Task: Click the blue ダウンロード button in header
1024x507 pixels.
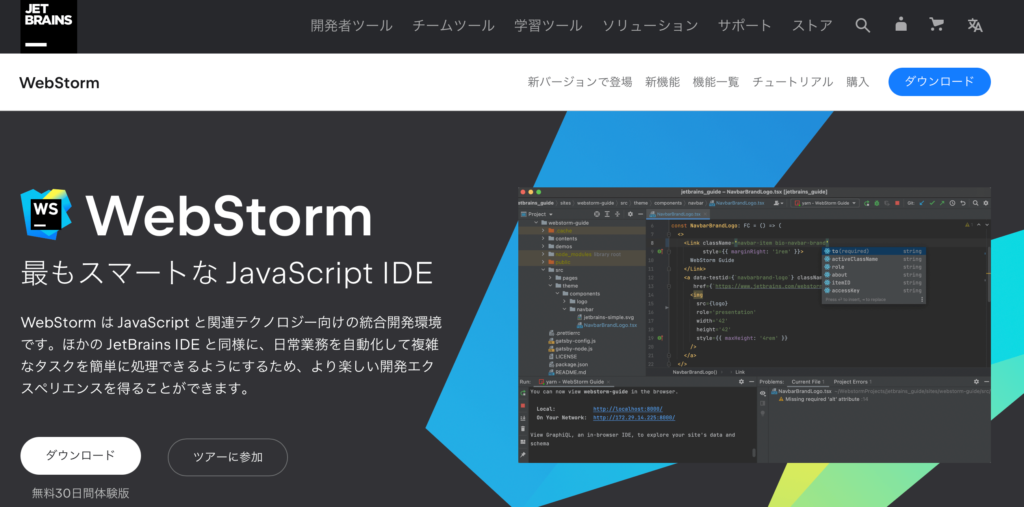Action: [939, 82]
